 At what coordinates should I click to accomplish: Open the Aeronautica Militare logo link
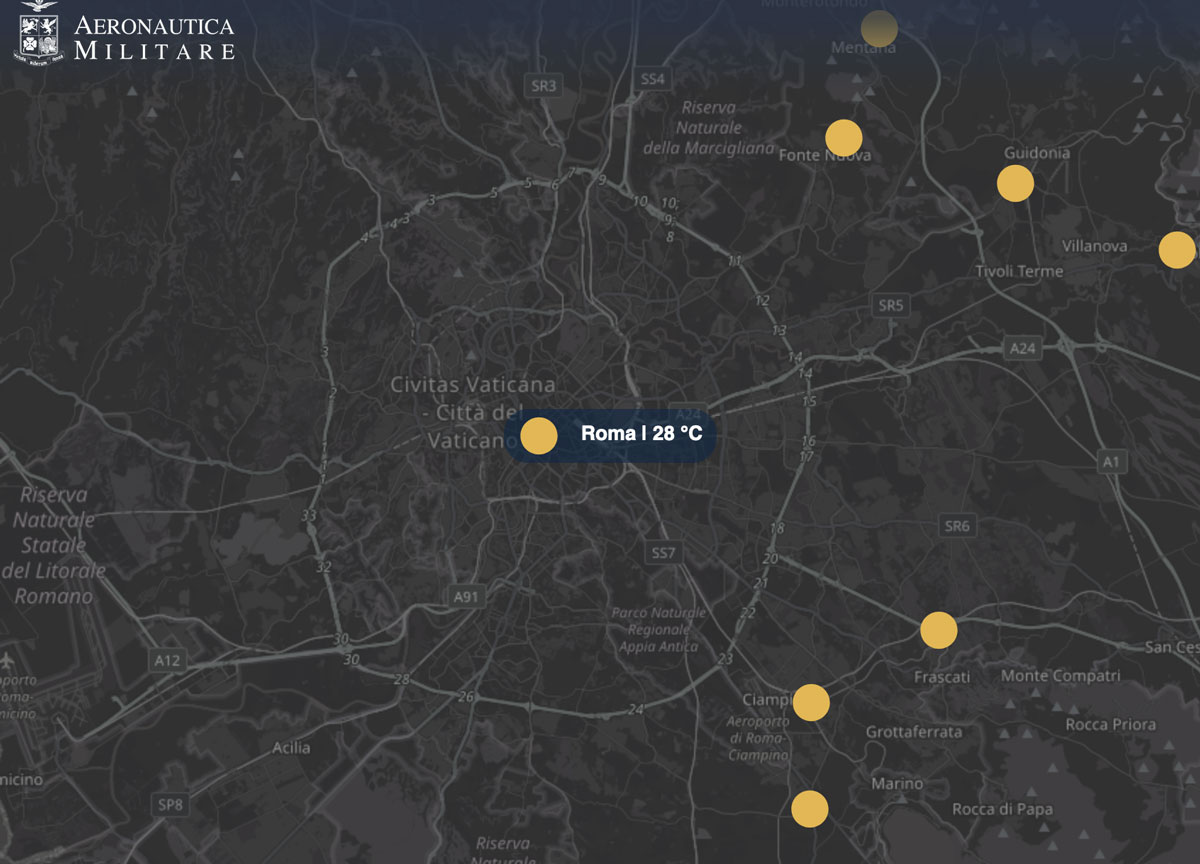(124, 34)
